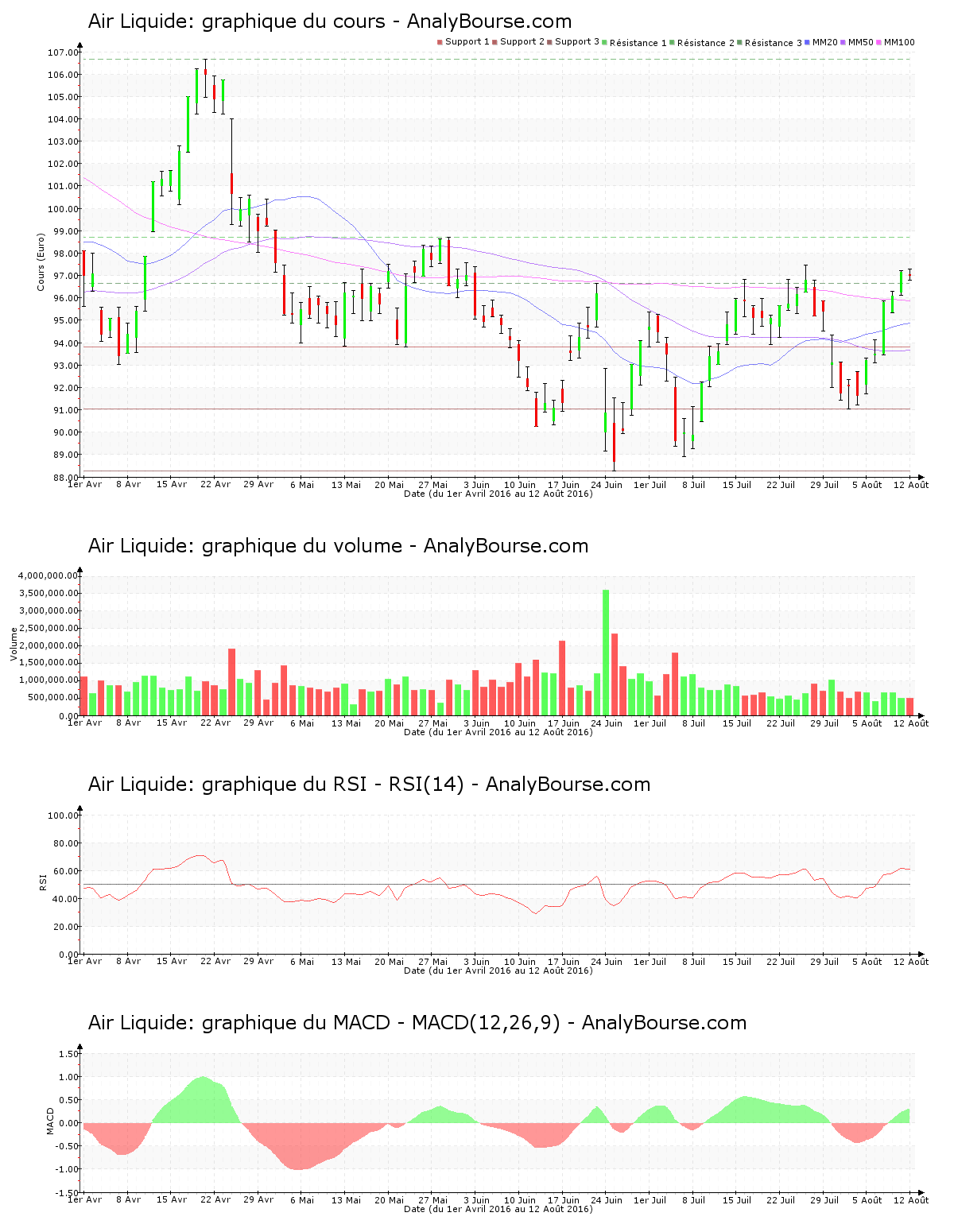Click the tall red bar beside the volume peak
Viewport: 954px width, 1232px height.
point(615,674)
